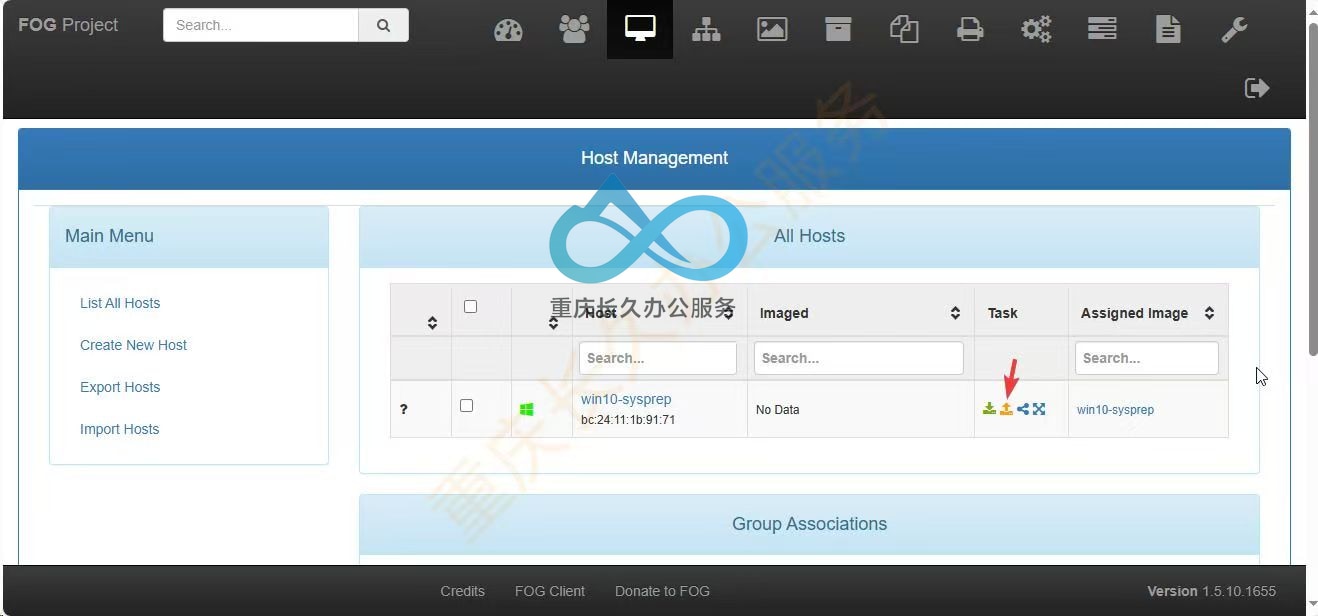
Task: Click the page vertical scrollbar thumb
Action: click(x=1312, y=188)
